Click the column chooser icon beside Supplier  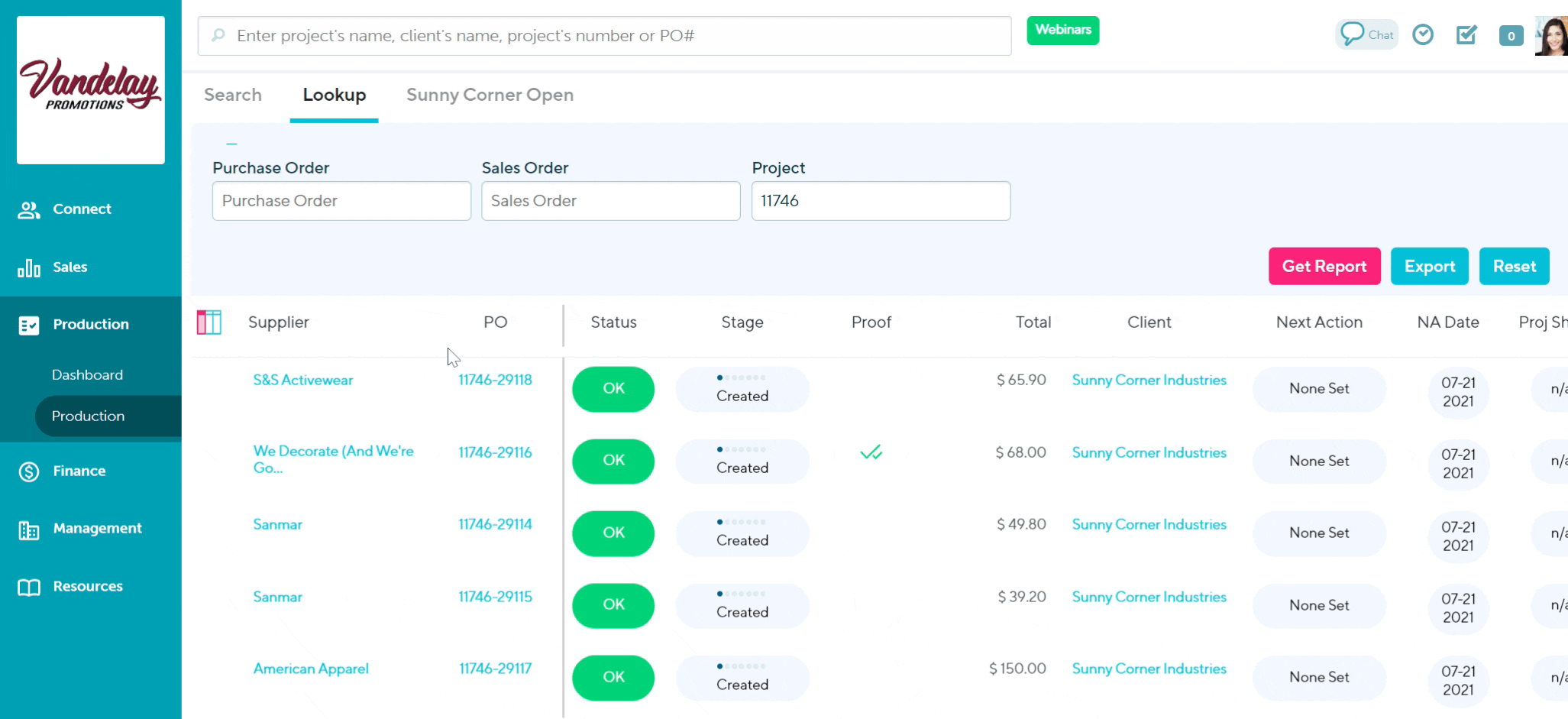[x=209, y=322]
